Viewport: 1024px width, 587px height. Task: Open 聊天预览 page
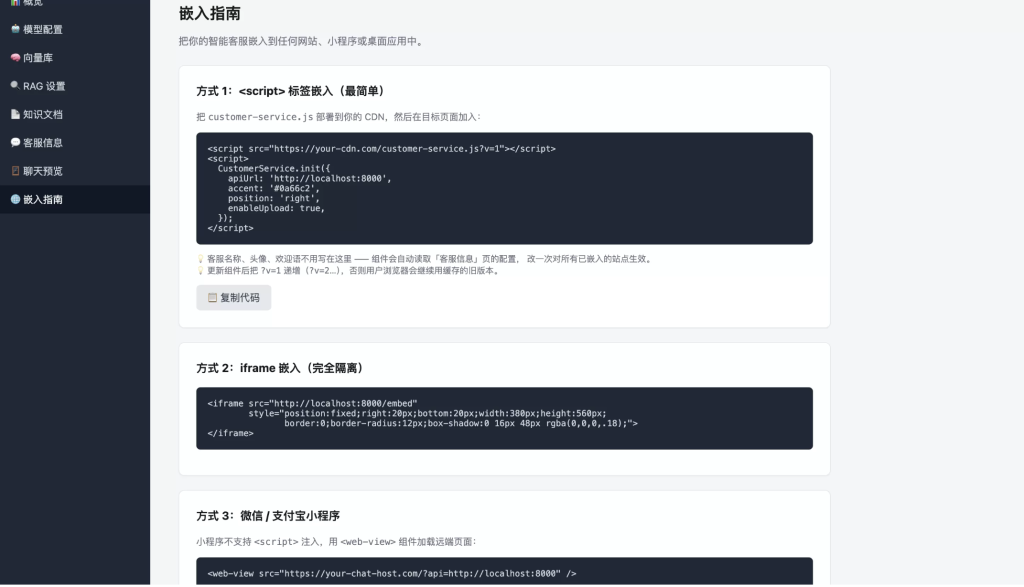pos(74,171)
